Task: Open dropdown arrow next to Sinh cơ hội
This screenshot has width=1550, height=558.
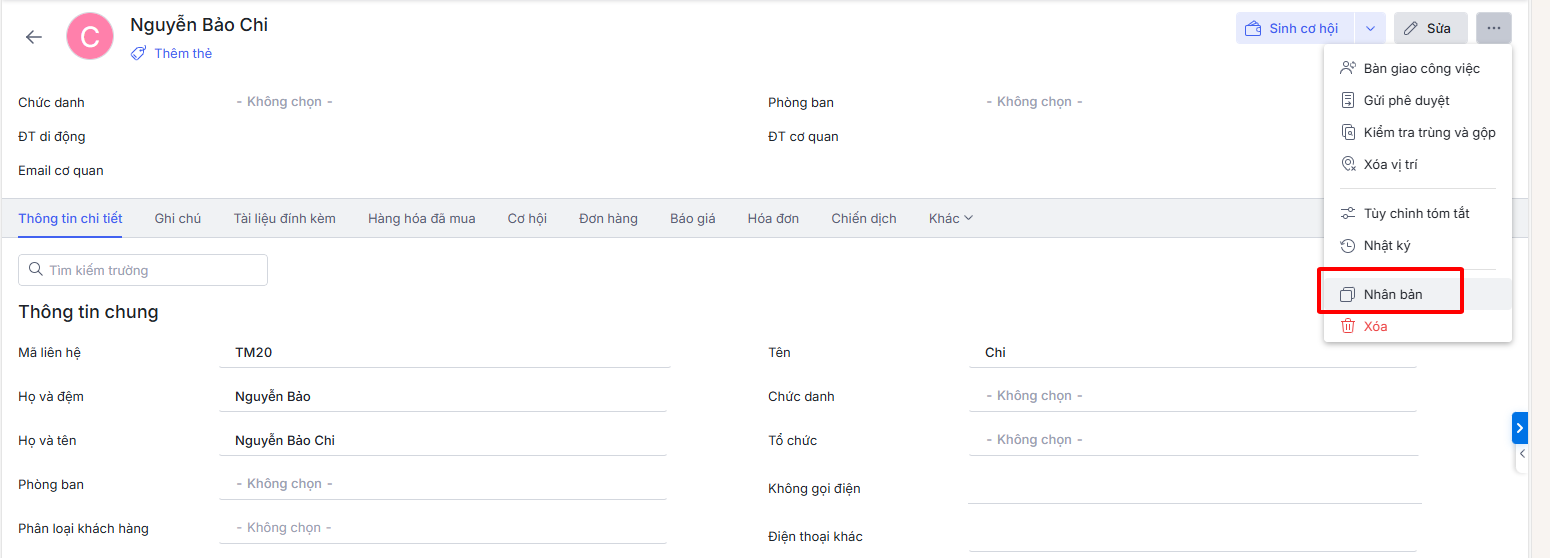Action: pyautogui.click(x=1370, y=29)
